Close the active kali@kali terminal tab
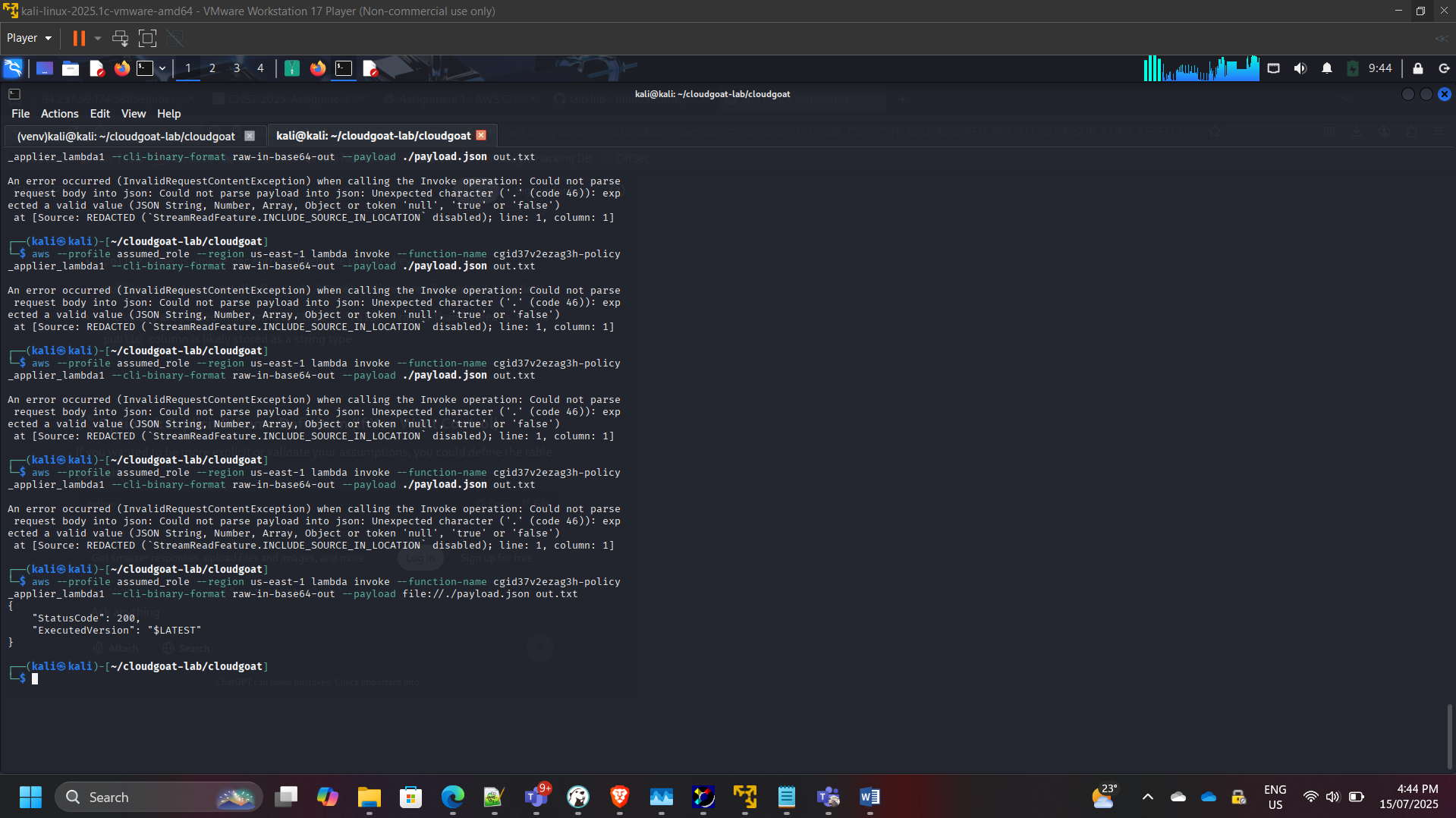Screen dimensions: 1456x818 pos(481,135)
